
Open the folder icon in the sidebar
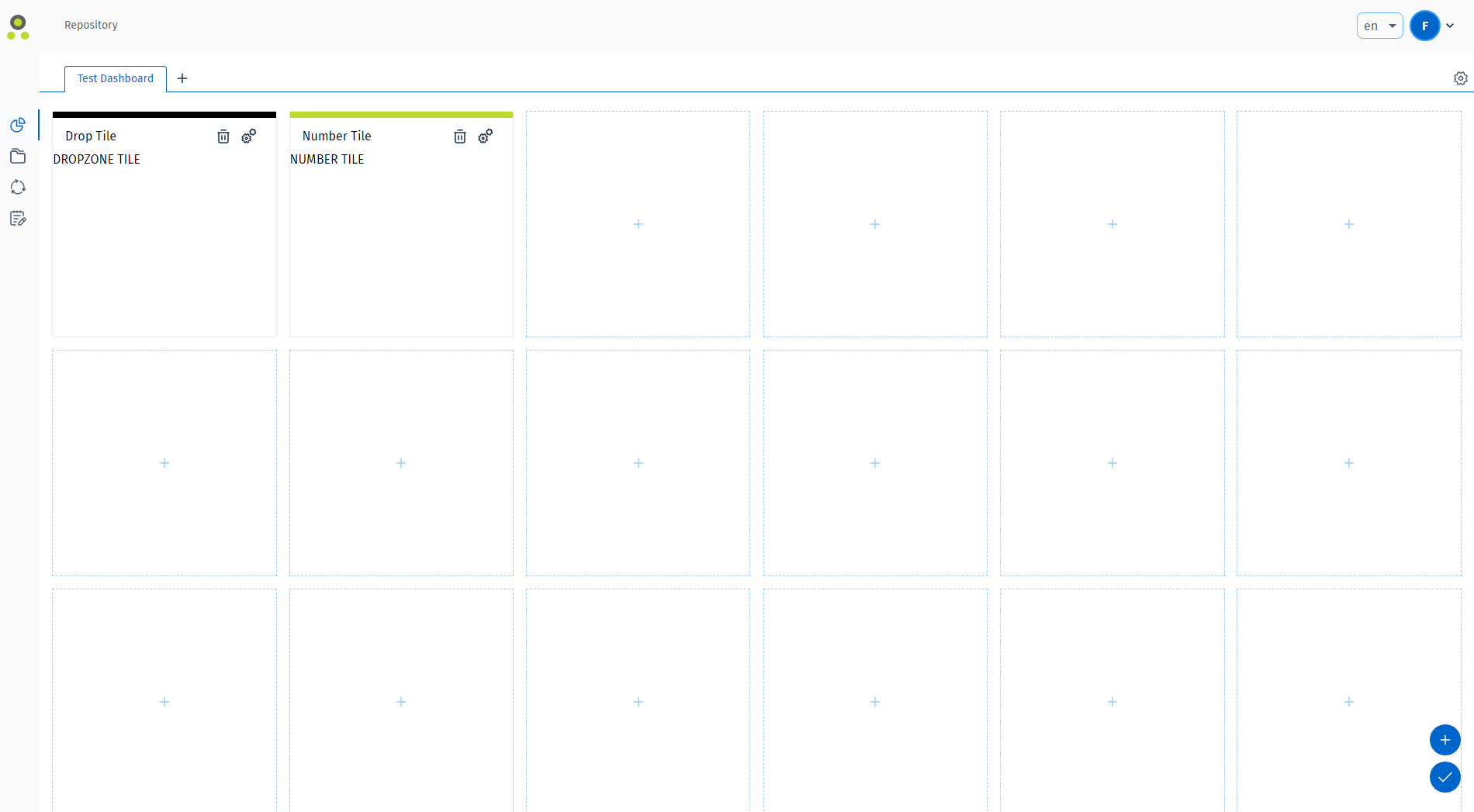tap(18, 157)
